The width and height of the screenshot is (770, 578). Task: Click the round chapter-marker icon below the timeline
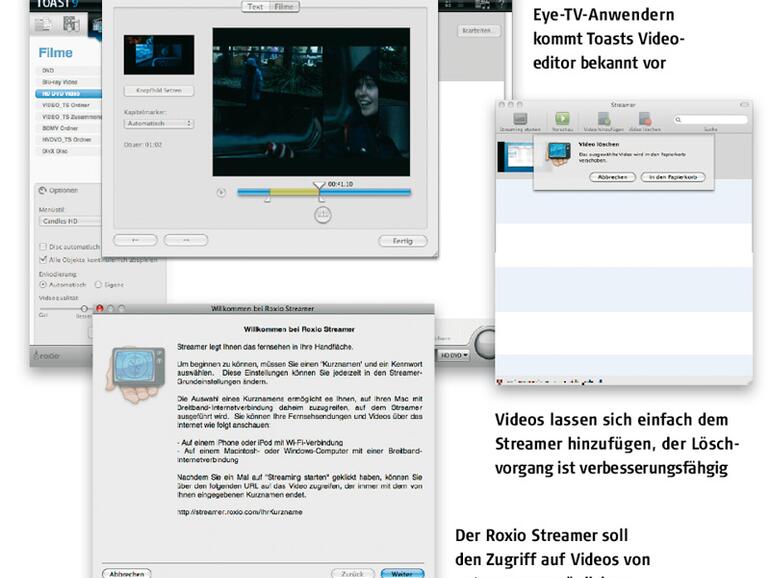click(323, 215)
